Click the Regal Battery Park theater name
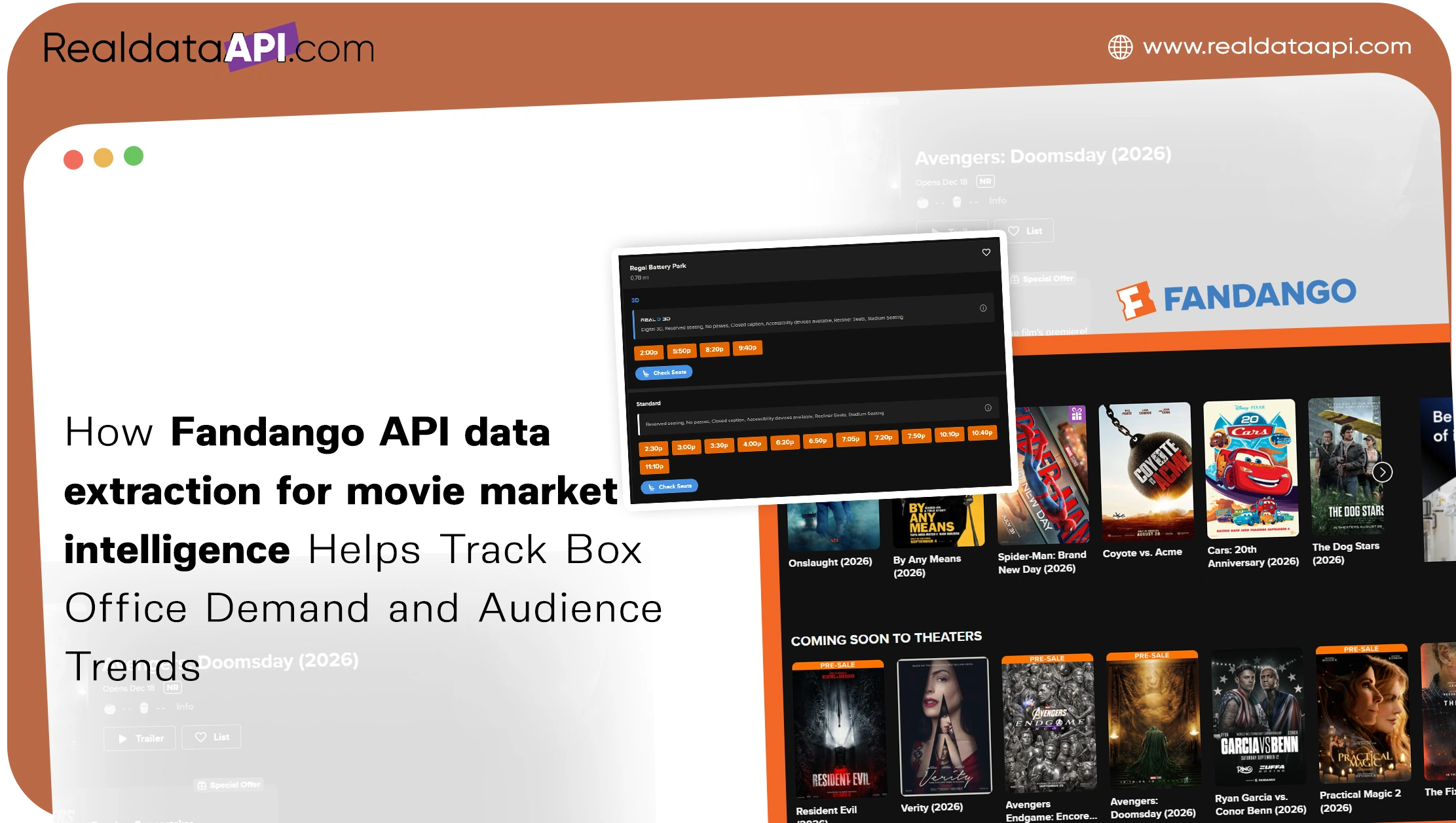Image resolution: width=1456 pixels, height=823 pixels. (658, 266)
